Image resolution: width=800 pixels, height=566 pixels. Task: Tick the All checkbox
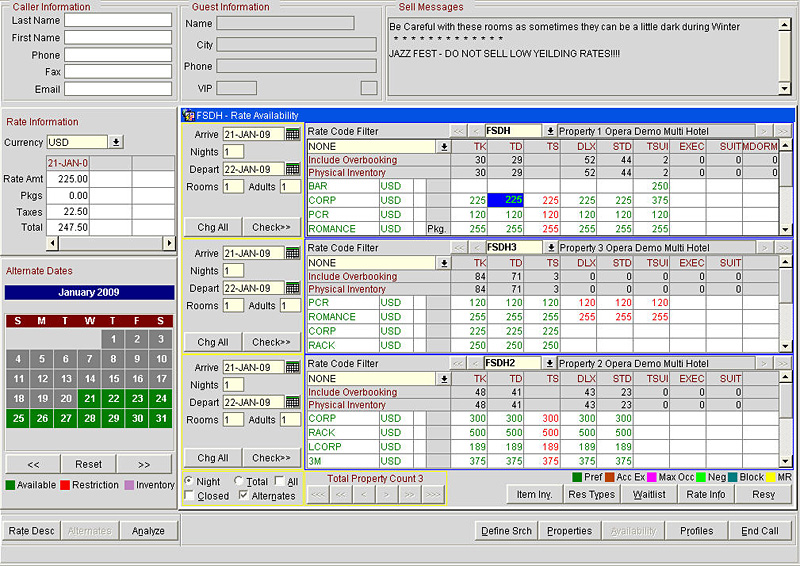(279, 481)
